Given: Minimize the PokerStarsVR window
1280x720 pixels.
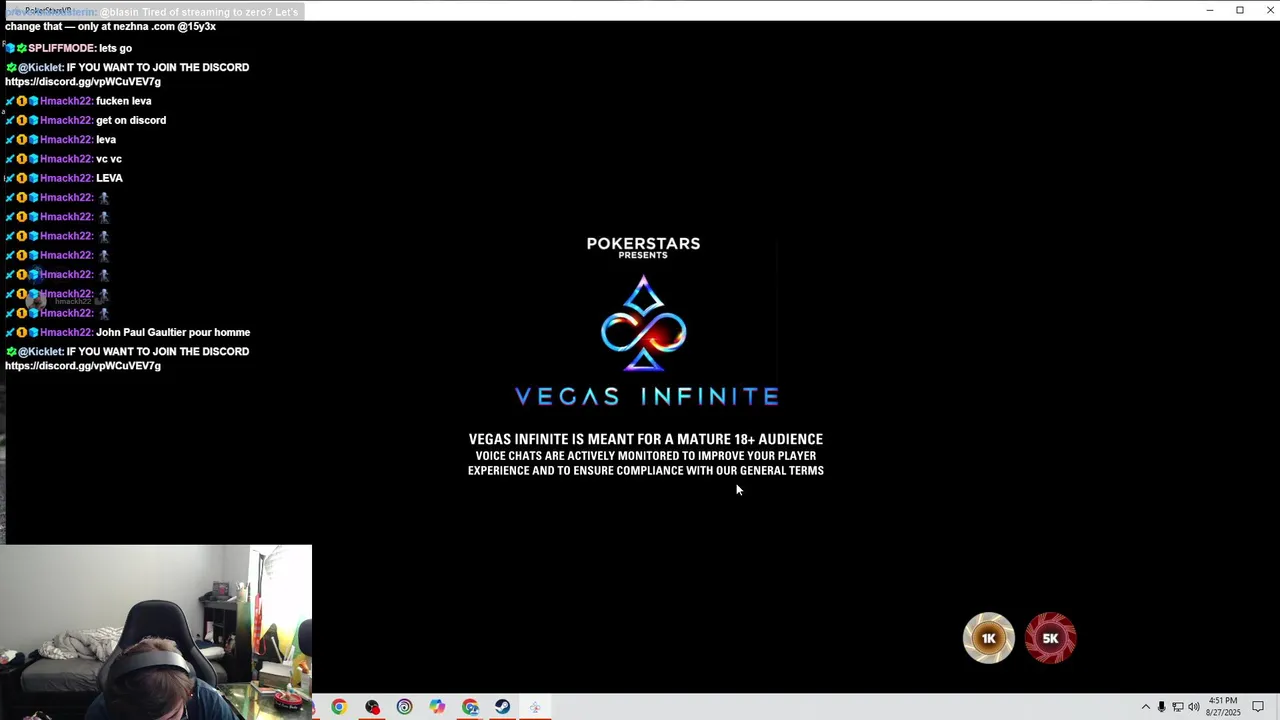Looking at the screenshot, I should [x=1210, y=10].
